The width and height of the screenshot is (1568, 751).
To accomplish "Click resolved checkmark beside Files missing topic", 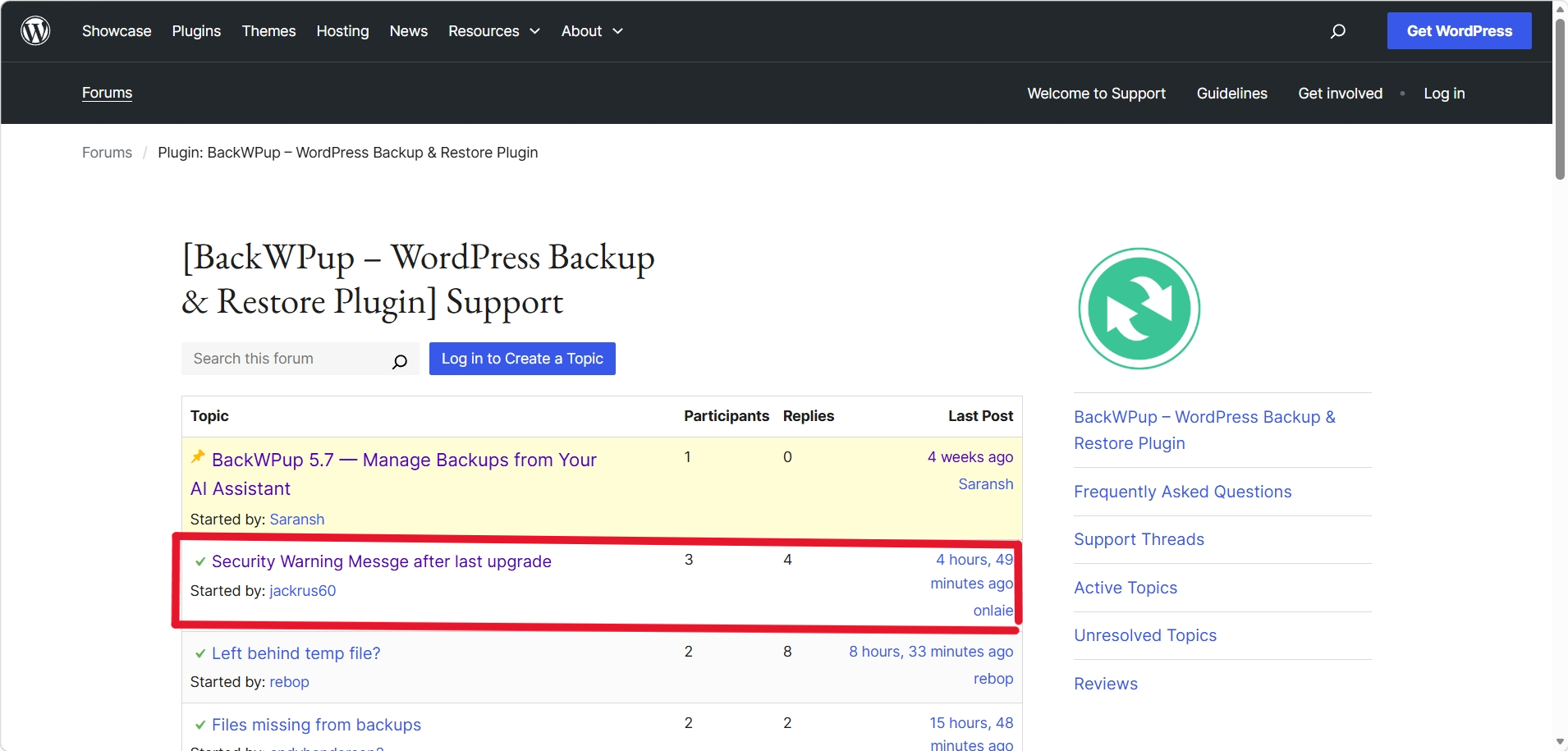I will 199,725.
